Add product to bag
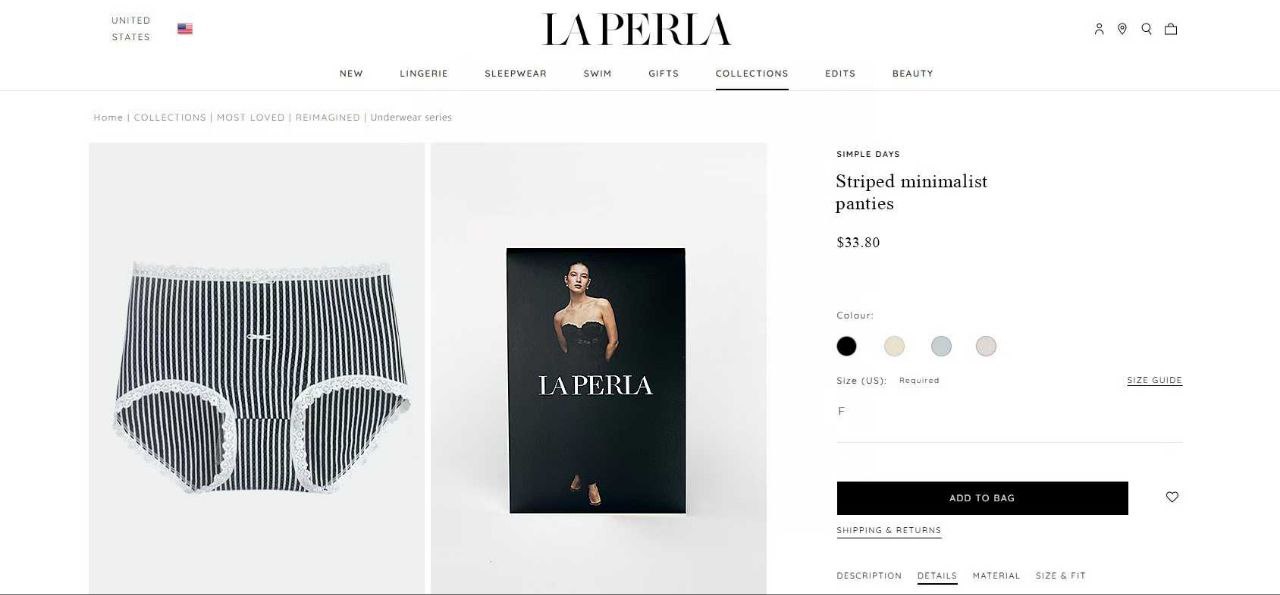Screen dimensions: 1280x595 (x=982, y=498)
